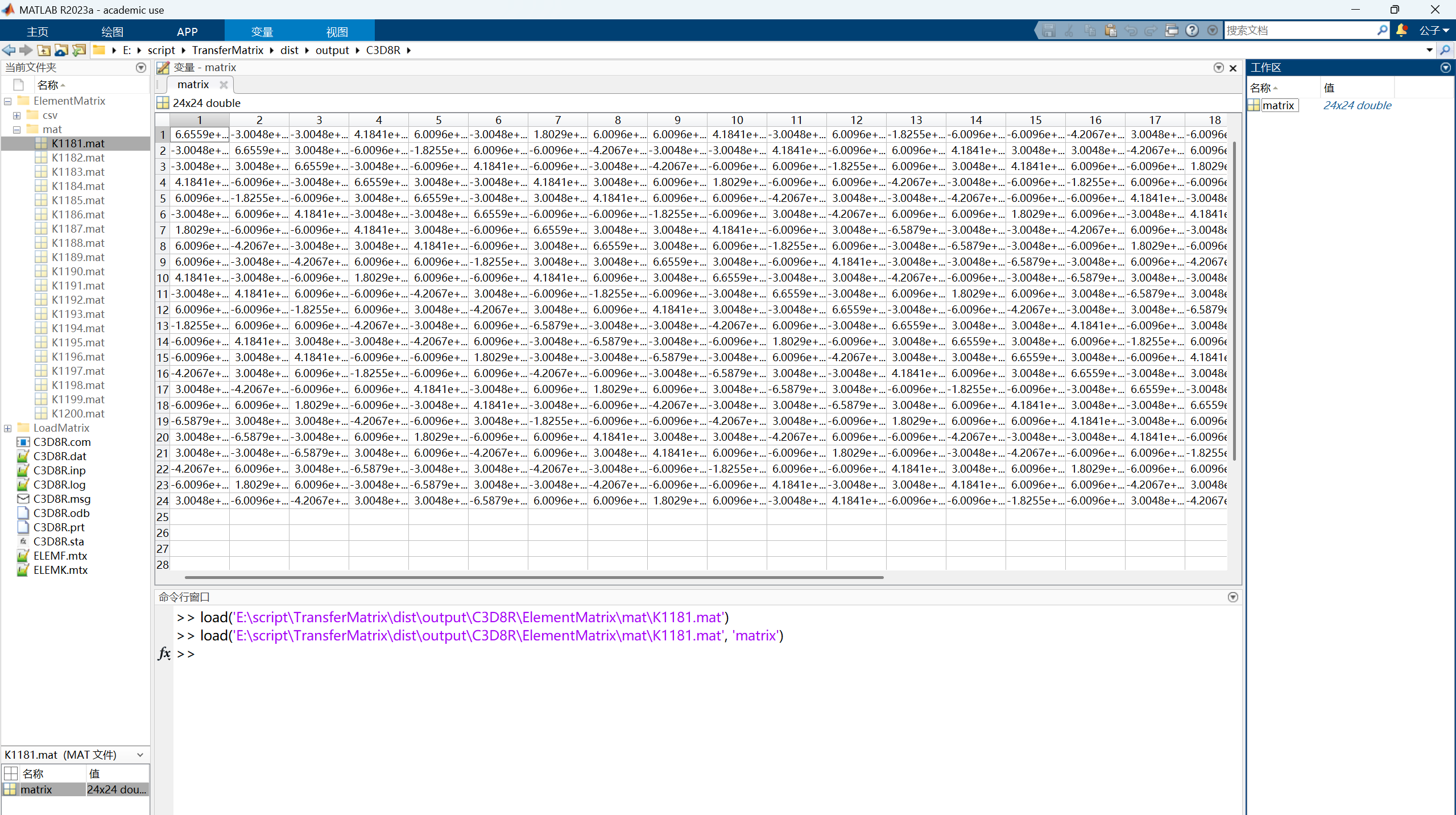This screenshot has width=1456, height=815.
Task: Close the variable editor panel
Action: (x=1233, y=68)
